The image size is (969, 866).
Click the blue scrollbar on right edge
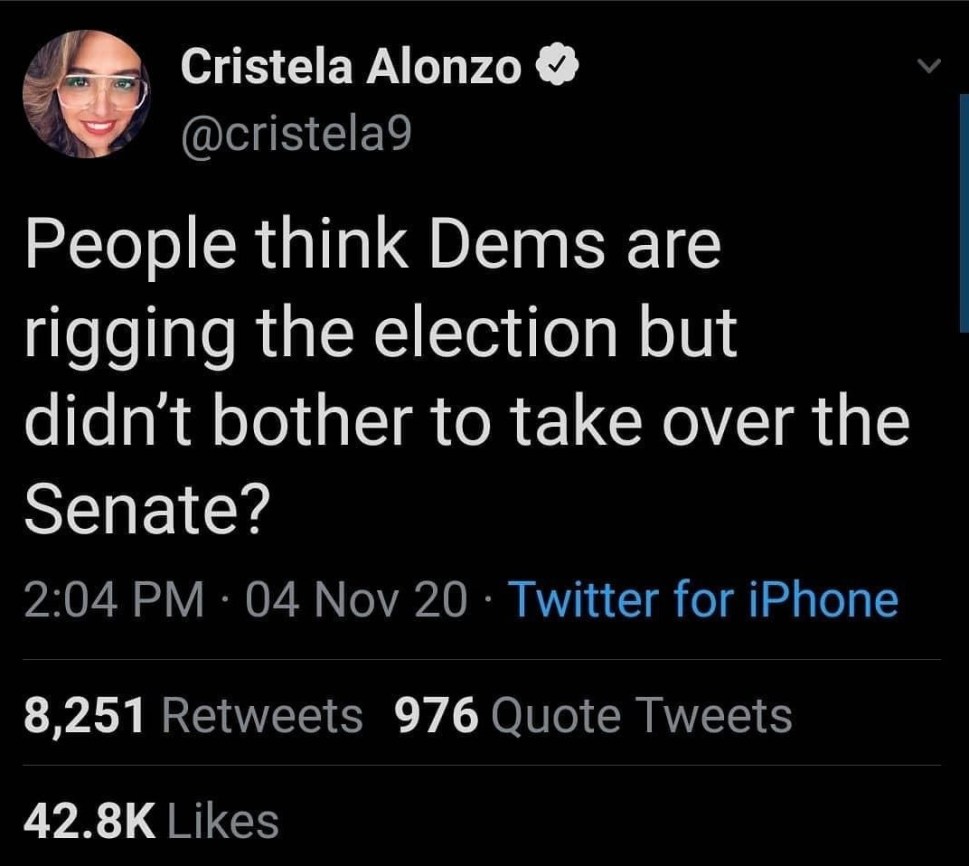point(964,210)
